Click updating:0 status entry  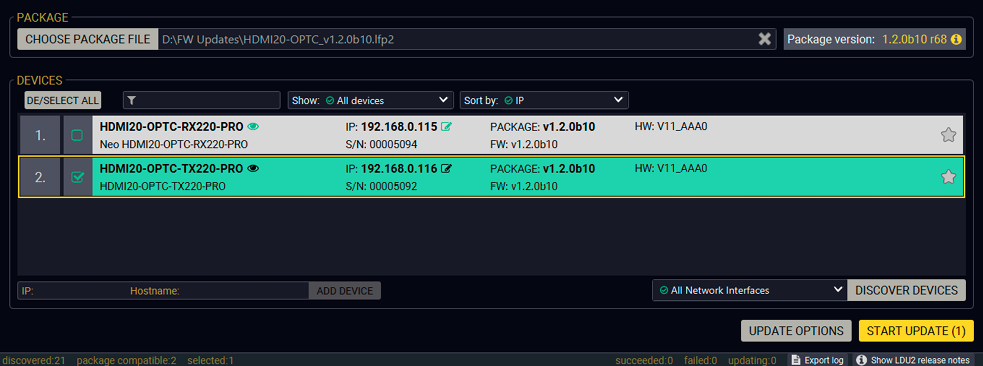pyautogui.click(x=752, y=360)
